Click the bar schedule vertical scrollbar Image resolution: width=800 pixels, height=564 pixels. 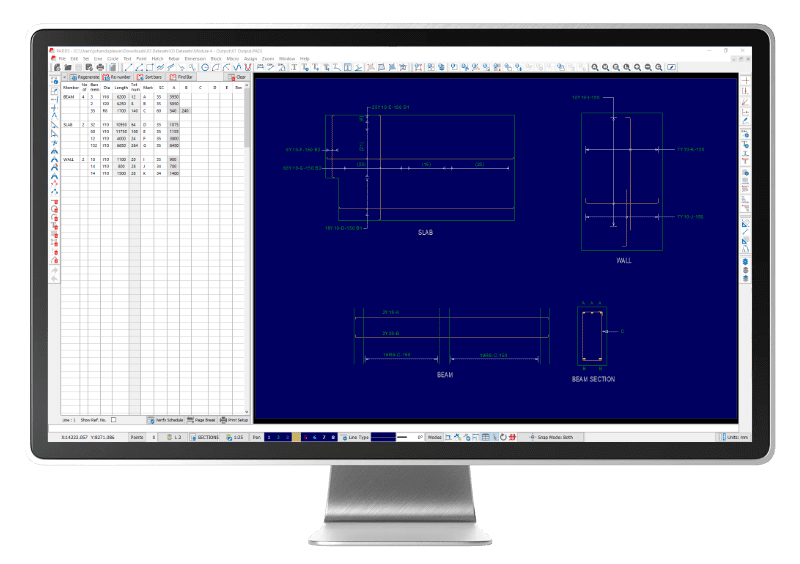(x=247, y=200)
